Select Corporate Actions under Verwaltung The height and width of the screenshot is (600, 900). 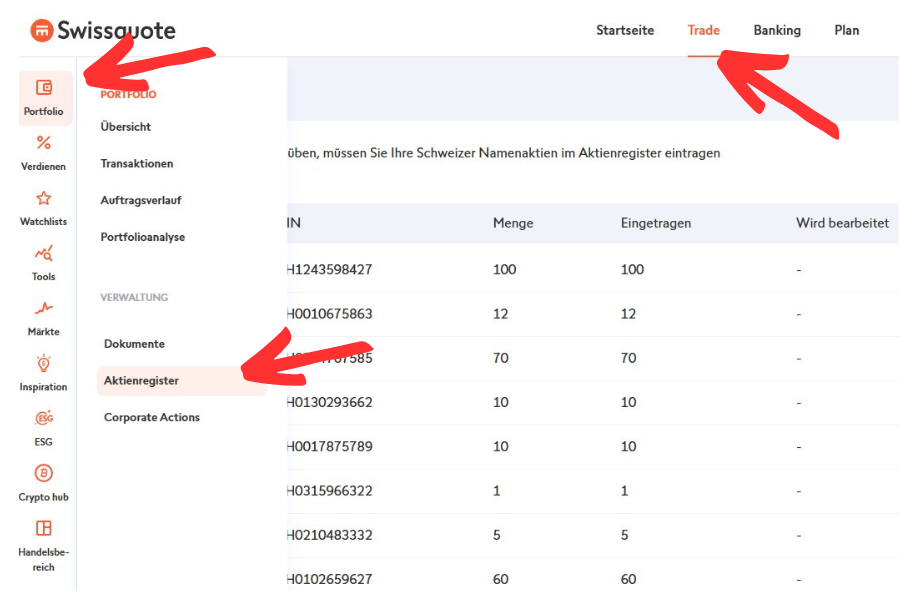click(x=152, y=418)
